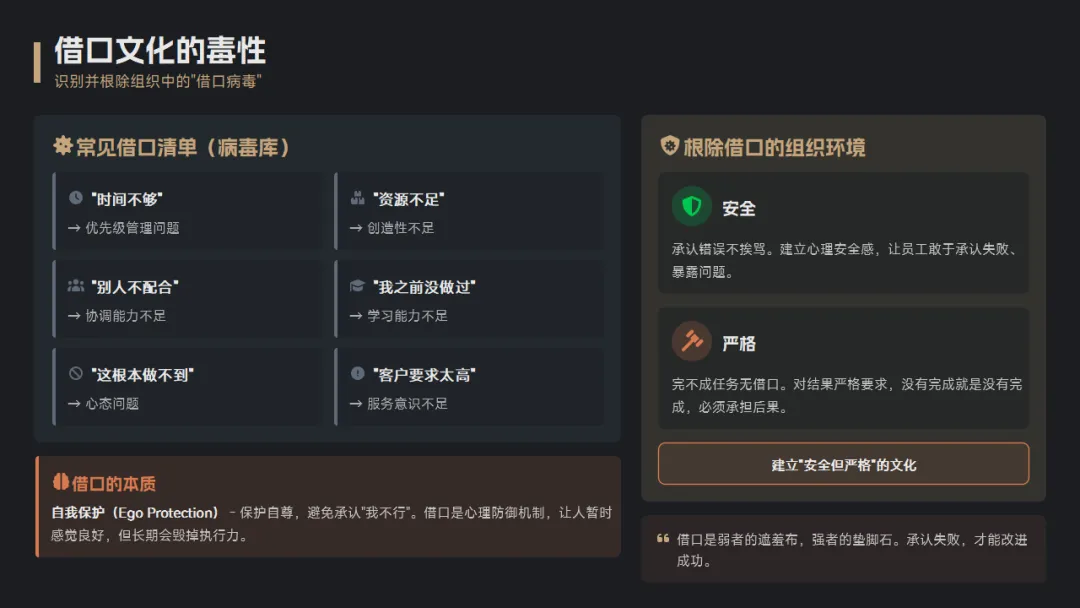This screenshot has height=608, width=1080.
Task: Click the prohibited icon beside "这根本做不到"
Action: point(75,374)
